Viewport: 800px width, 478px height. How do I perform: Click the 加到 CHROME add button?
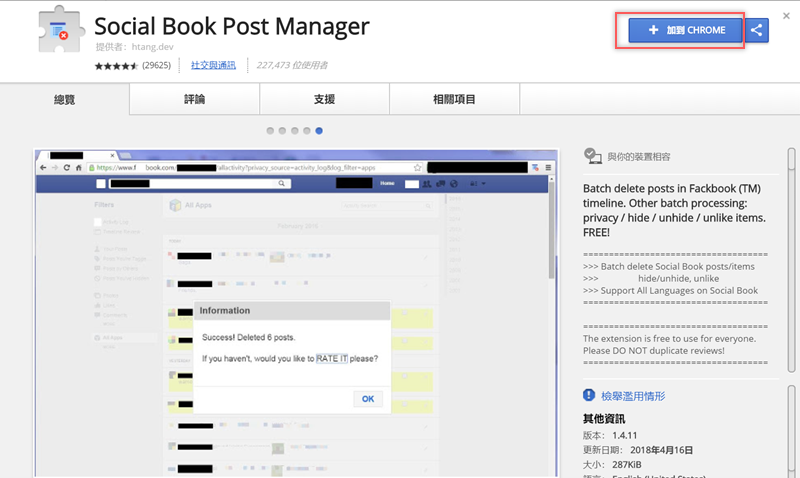tap(685, 30)
